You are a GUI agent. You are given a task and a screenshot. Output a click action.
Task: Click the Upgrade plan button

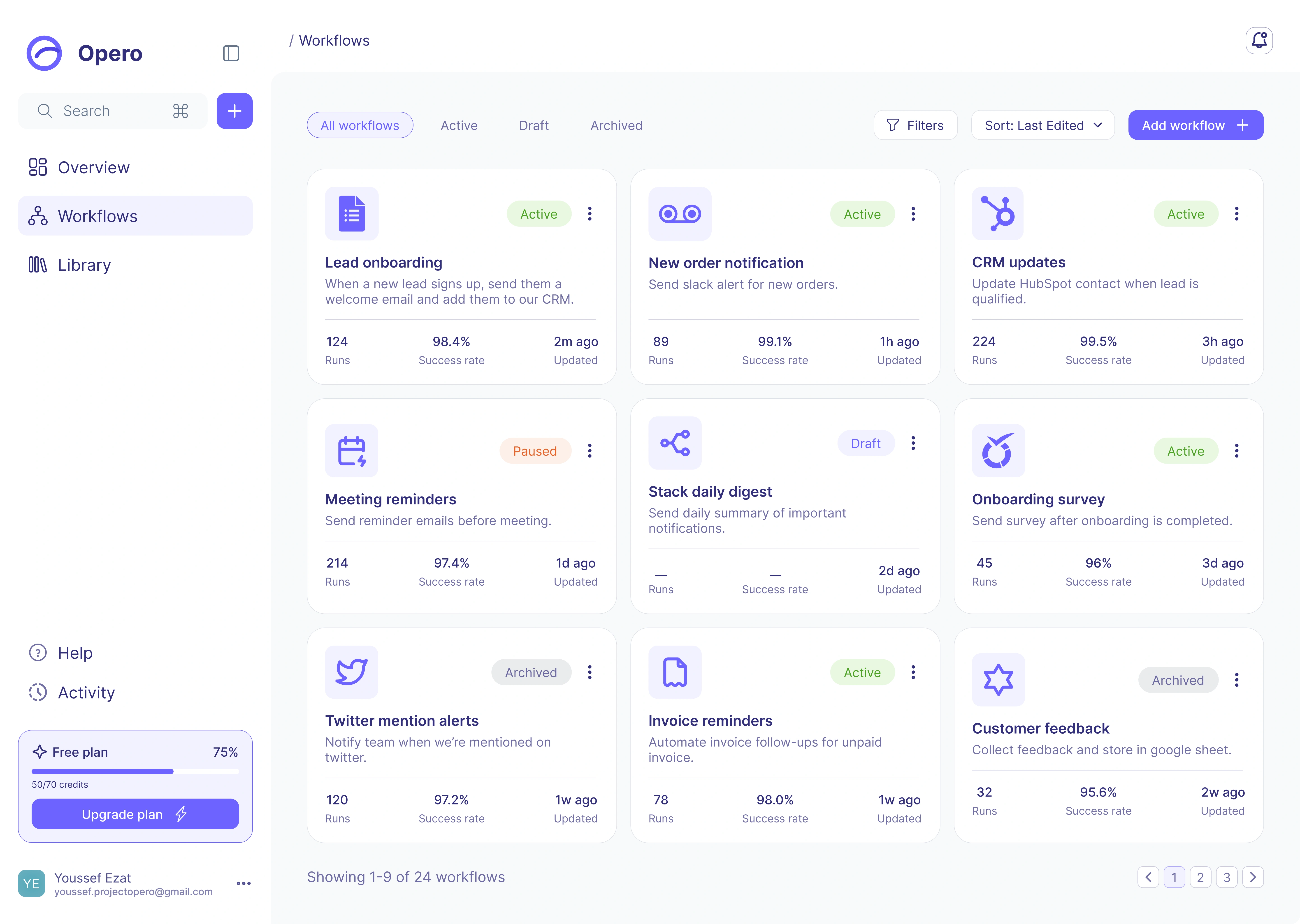[135, 814]
